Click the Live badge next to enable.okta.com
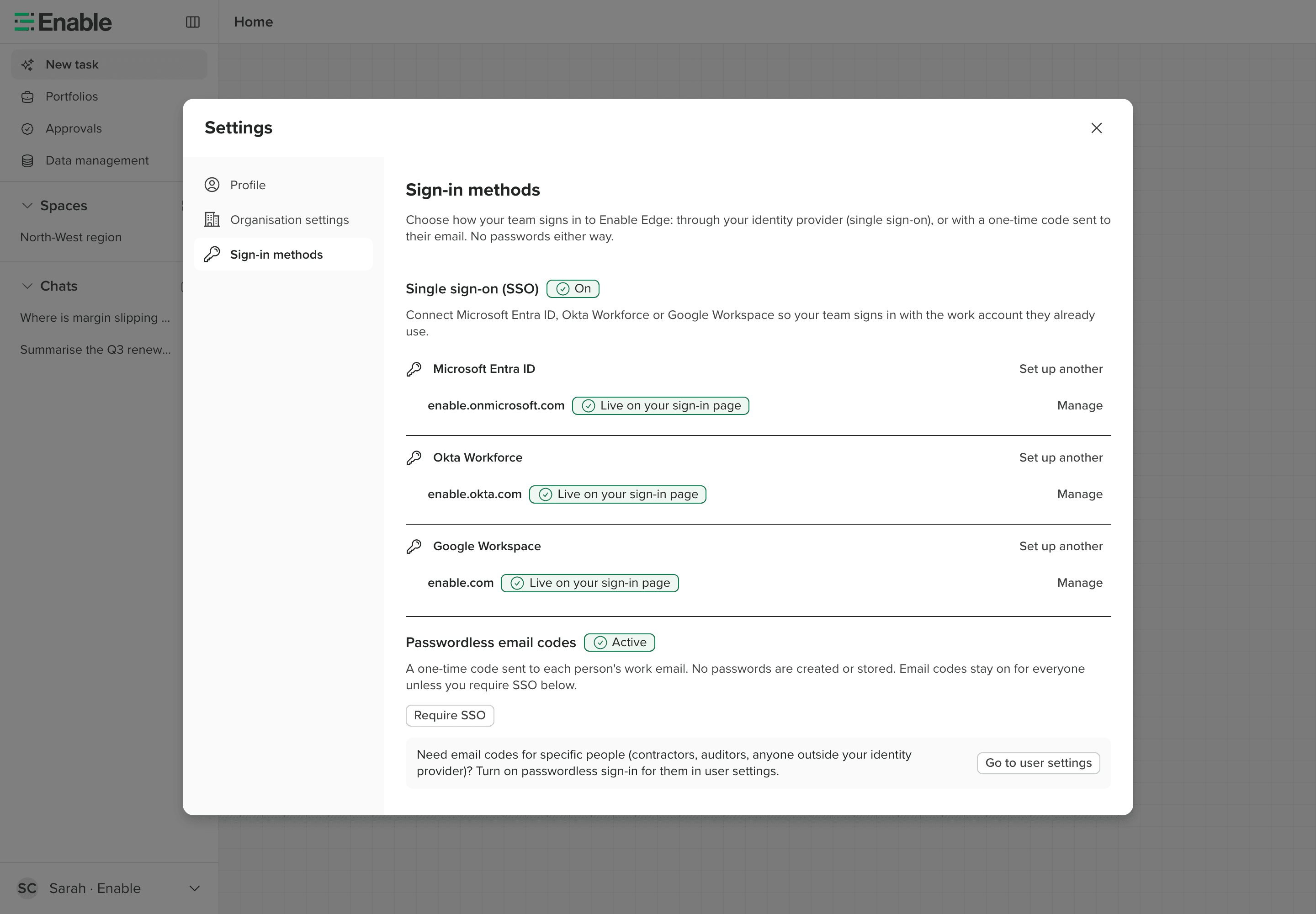Image resolution: width=1316 pixels, height=914 pixels. (x=617, y=494)
